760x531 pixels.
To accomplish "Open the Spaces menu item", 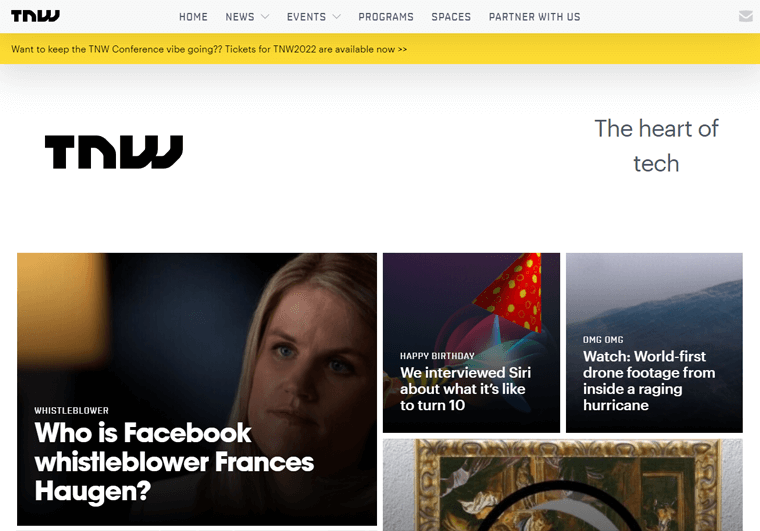I will click(x=451, y=17).
